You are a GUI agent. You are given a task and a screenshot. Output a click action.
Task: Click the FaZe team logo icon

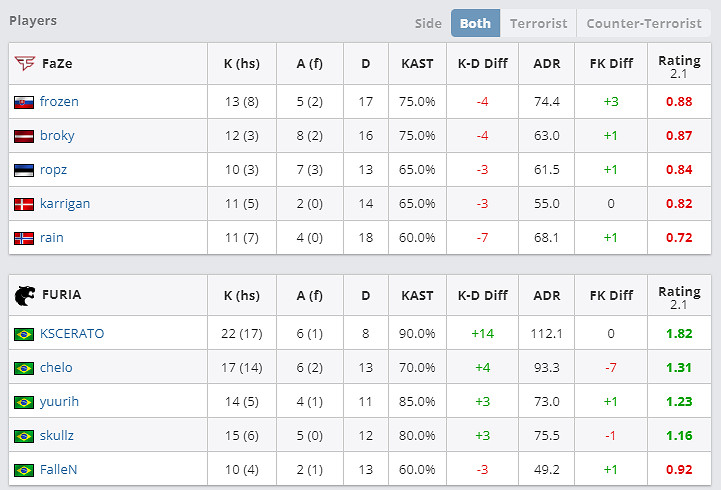coord(24,63)
